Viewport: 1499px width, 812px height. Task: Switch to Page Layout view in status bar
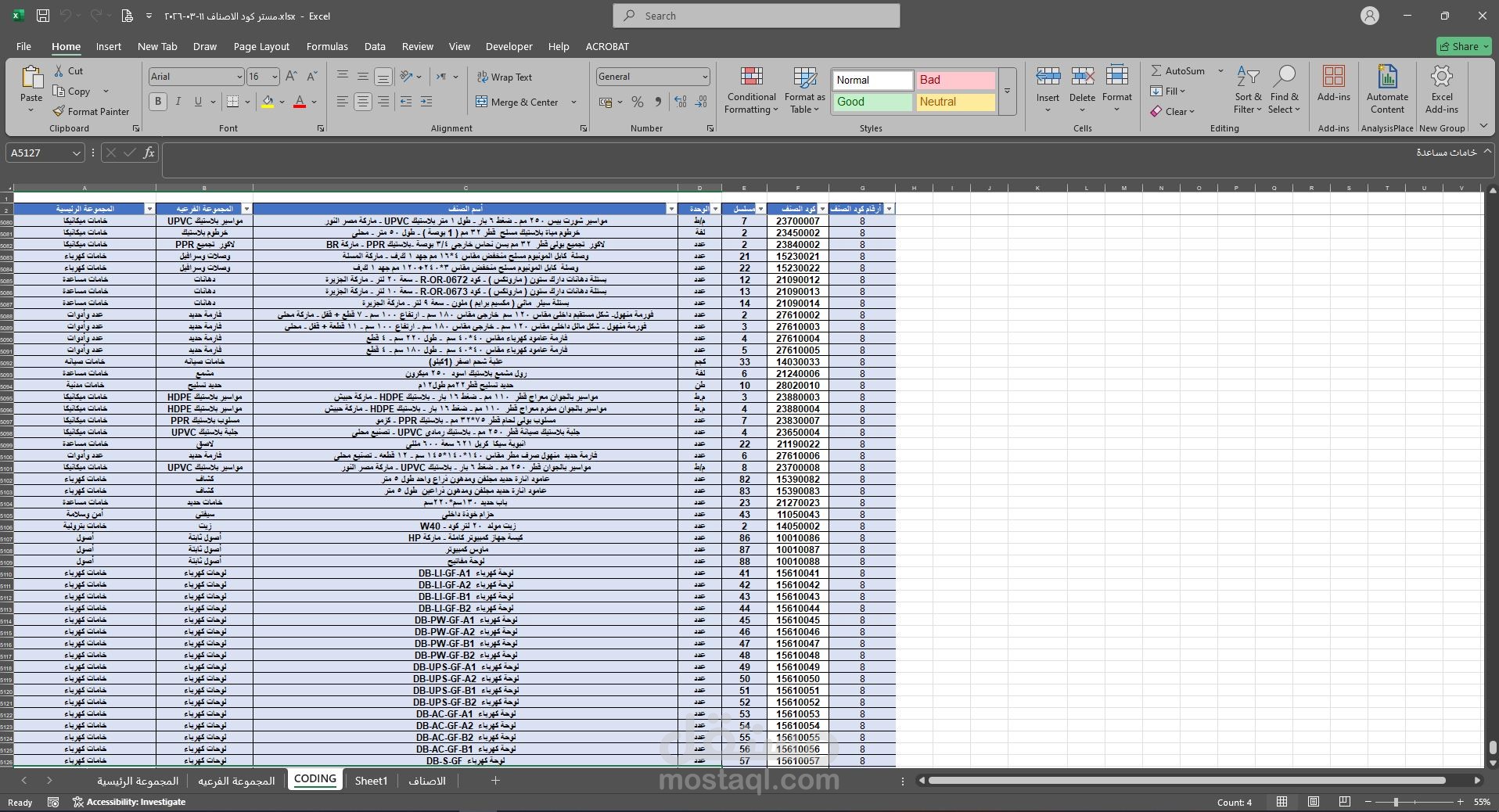coord(1314,802)
